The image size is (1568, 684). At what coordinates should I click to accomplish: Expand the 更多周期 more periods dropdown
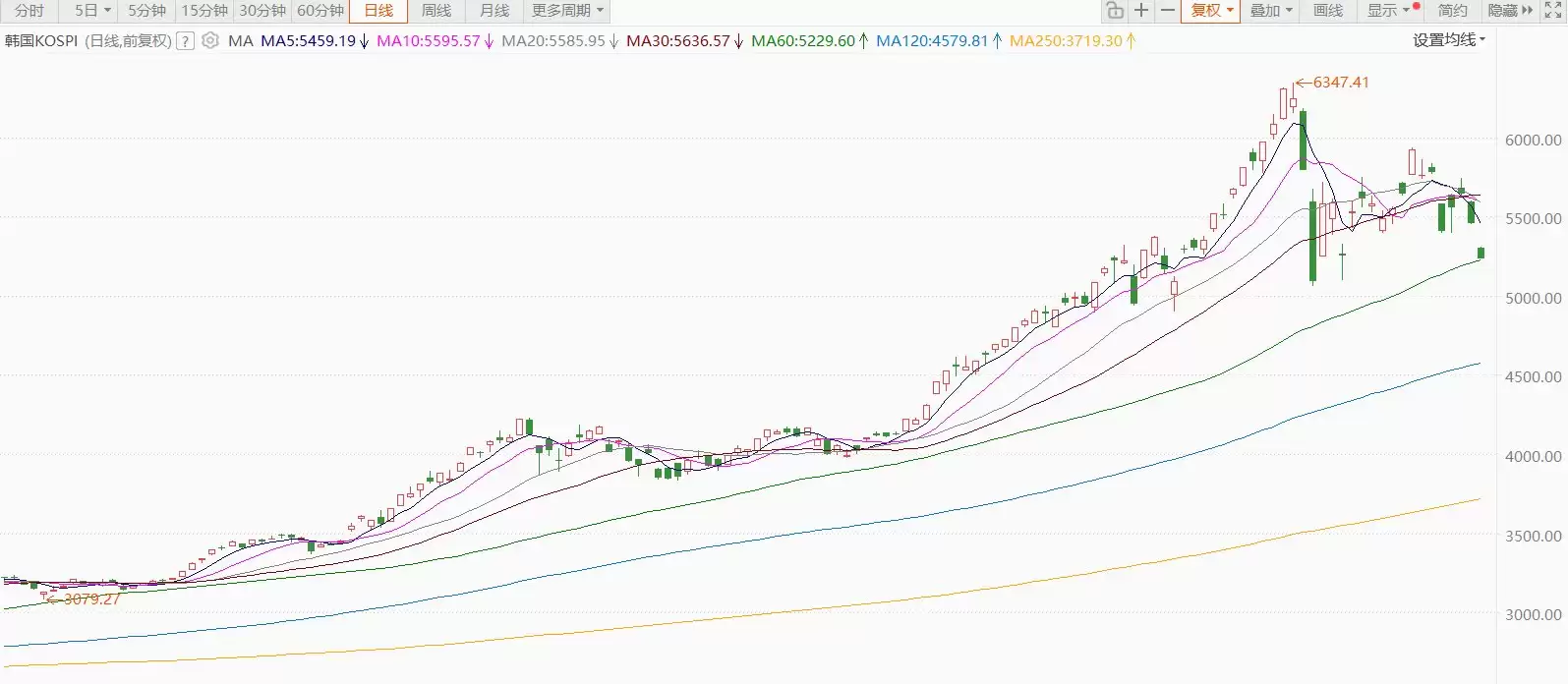point(567,11)
